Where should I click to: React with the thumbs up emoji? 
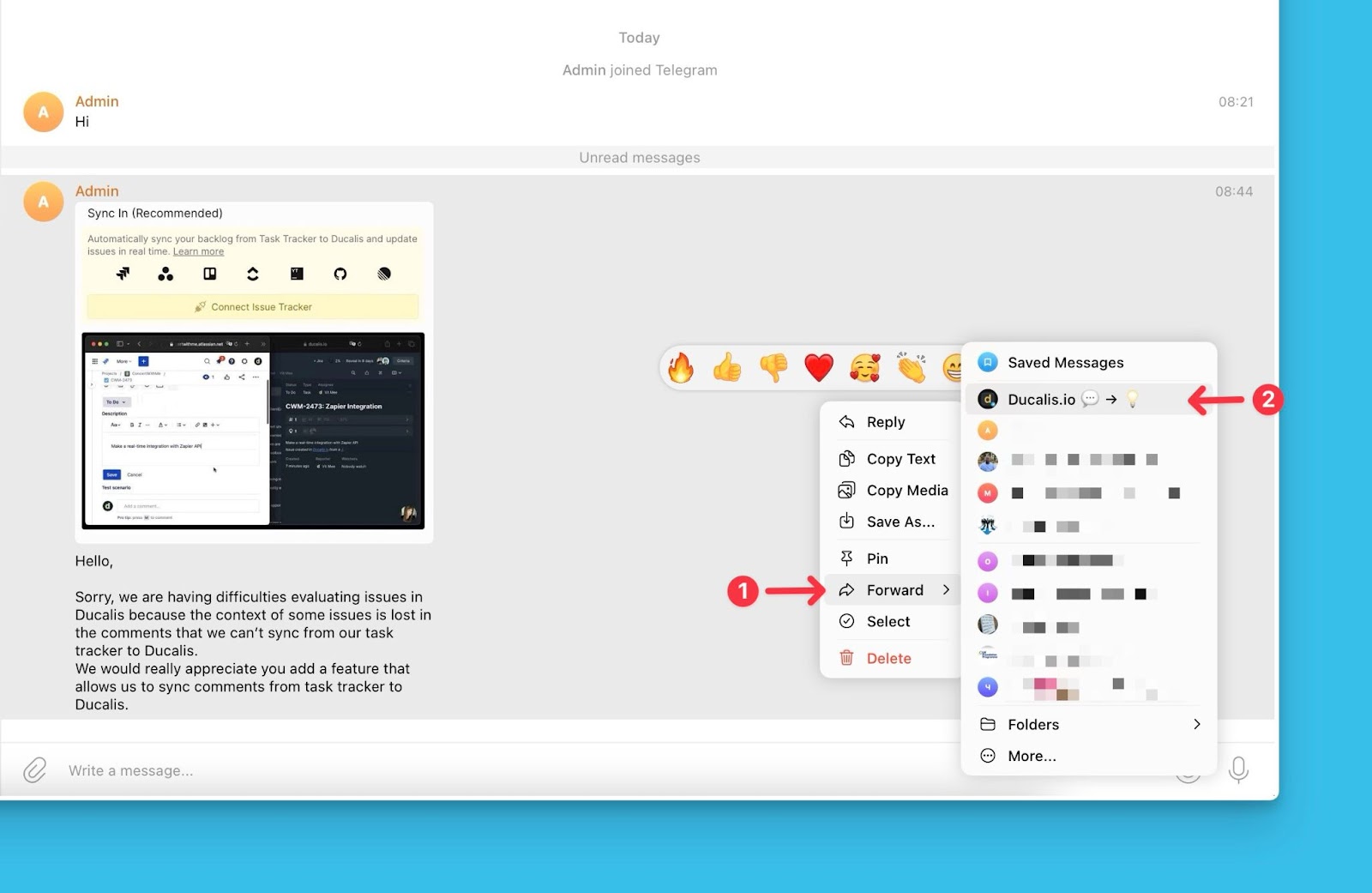(727, 368)
